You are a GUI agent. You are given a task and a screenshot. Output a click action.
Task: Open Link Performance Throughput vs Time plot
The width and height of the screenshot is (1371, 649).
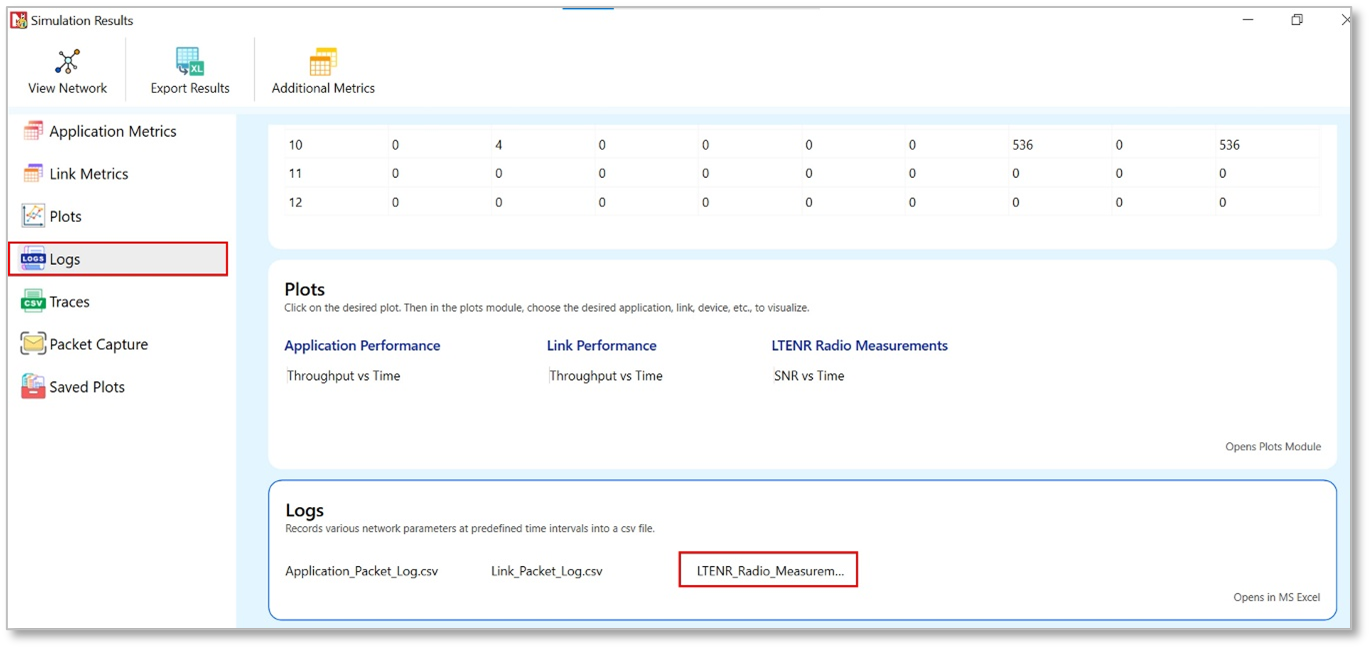pos(605,376)
